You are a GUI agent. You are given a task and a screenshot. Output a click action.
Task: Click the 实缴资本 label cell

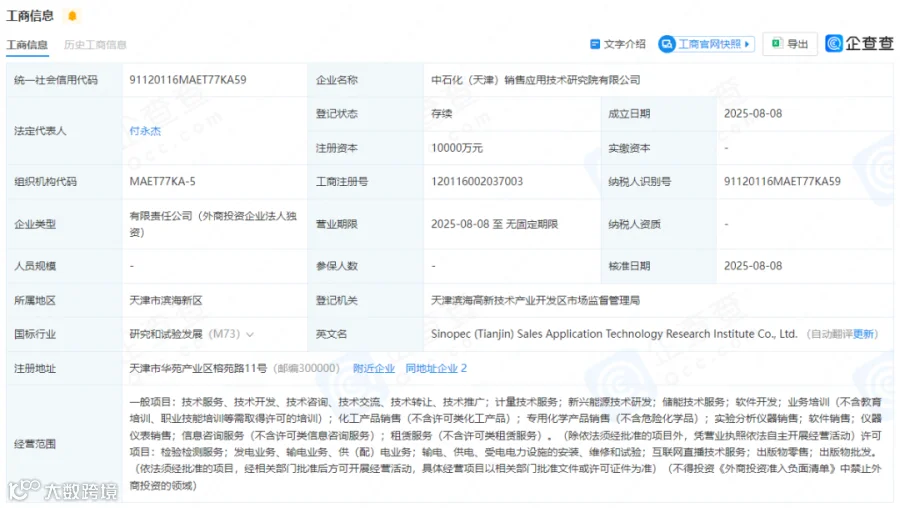click(x=658, y=148)
